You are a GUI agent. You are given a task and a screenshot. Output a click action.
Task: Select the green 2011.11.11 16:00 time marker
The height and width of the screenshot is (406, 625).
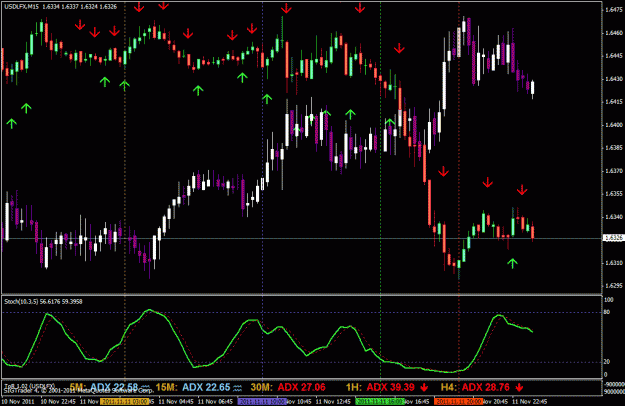pyautogui.click(x=380, y=401)
